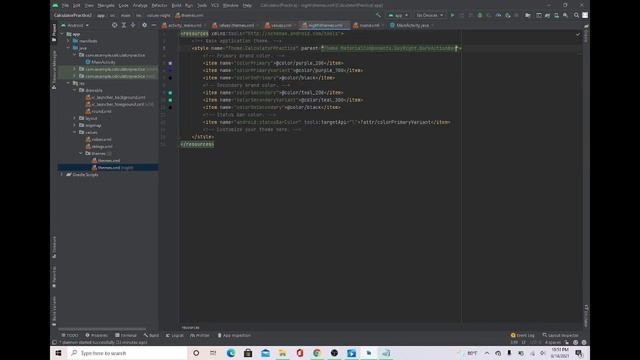The width and height of the screenshot is (640, 360).
Task: Expand Gradle Scripts node
Action: point(62,175)
